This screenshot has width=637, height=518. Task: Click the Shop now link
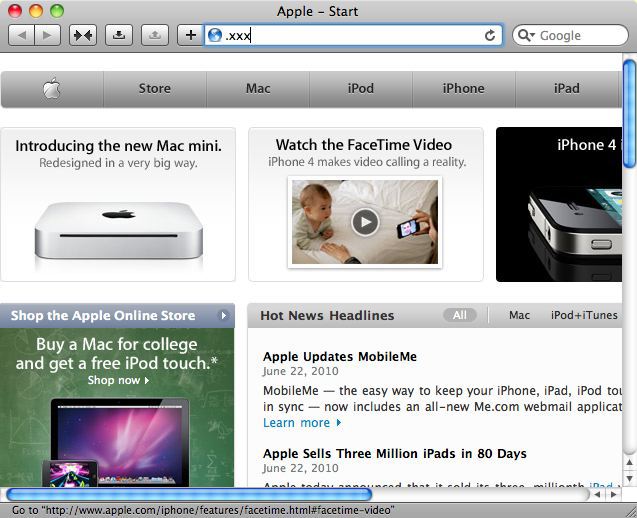[118, 380]
